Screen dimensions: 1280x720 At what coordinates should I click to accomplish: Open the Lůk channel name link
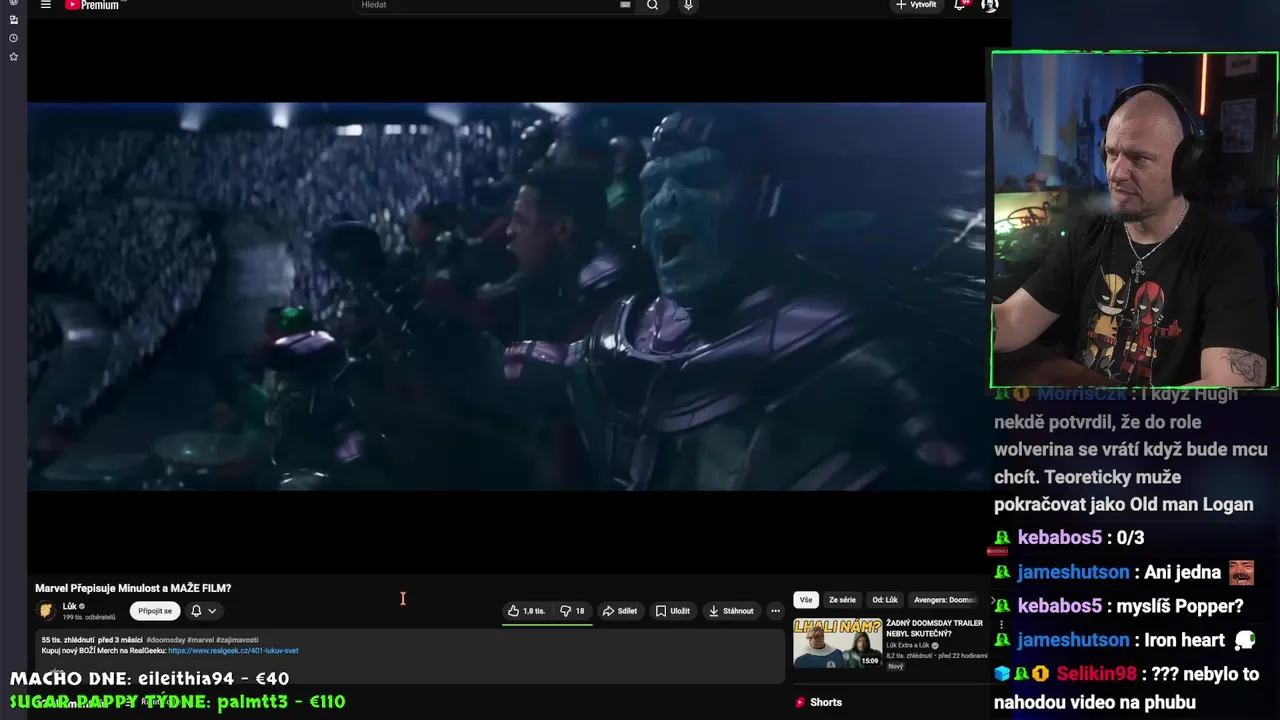tap(70, 606)
